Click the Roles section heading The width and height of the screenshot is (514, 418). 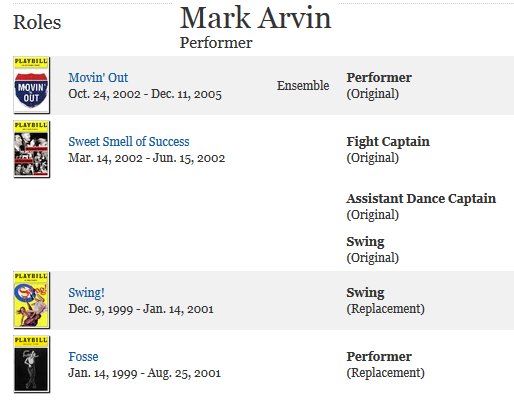[37, 23]
